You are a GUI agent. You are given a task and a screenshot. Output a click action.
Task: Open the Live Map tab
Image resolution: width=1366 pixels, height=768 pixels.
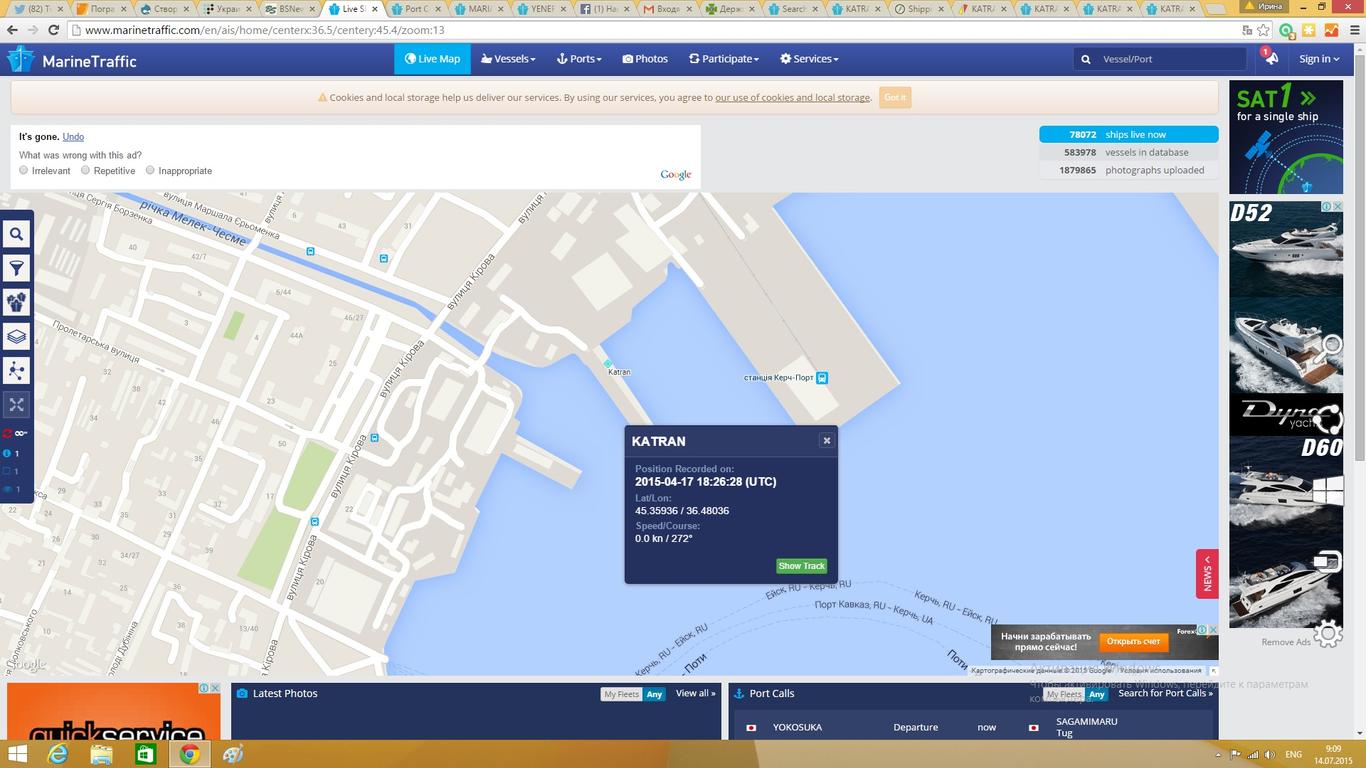pos(432,59)
